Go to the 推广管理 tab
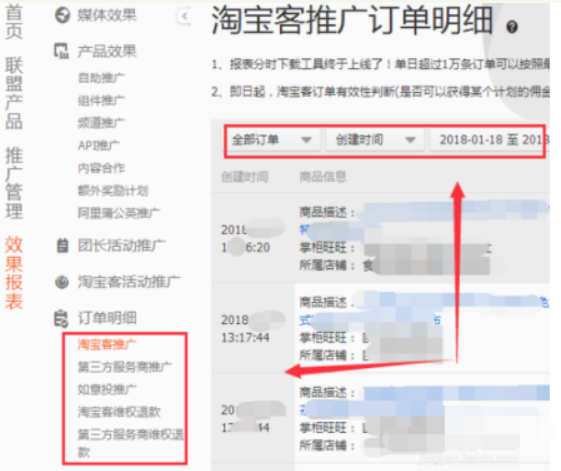Viewport: 561px width, 471px height. (x=14, y=183)
